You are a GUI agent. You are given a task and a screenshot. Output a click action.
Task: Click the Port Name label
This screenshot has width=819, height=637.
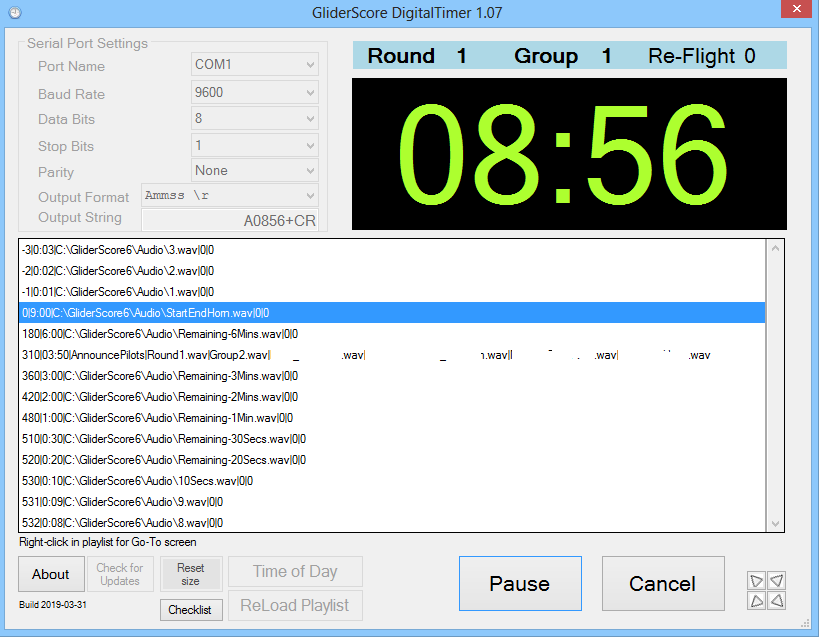pos(72,66)
